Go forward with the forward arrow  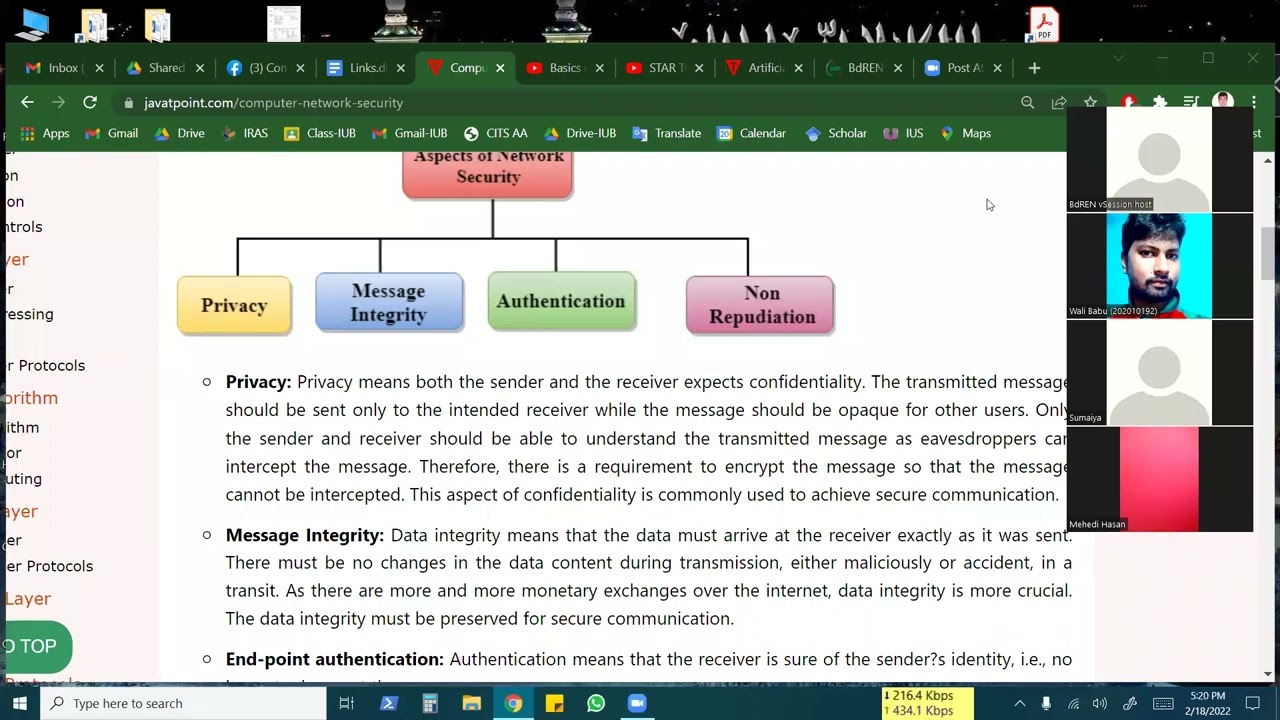click(58, 102)
